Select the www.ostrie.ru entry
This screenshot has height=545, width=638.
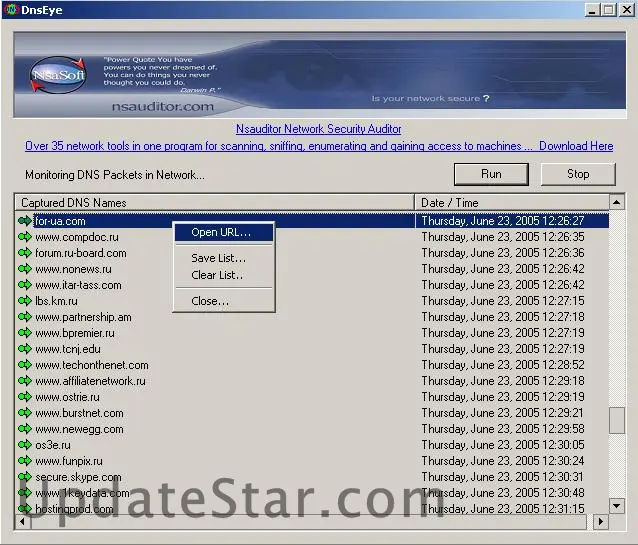click(67, 397)
